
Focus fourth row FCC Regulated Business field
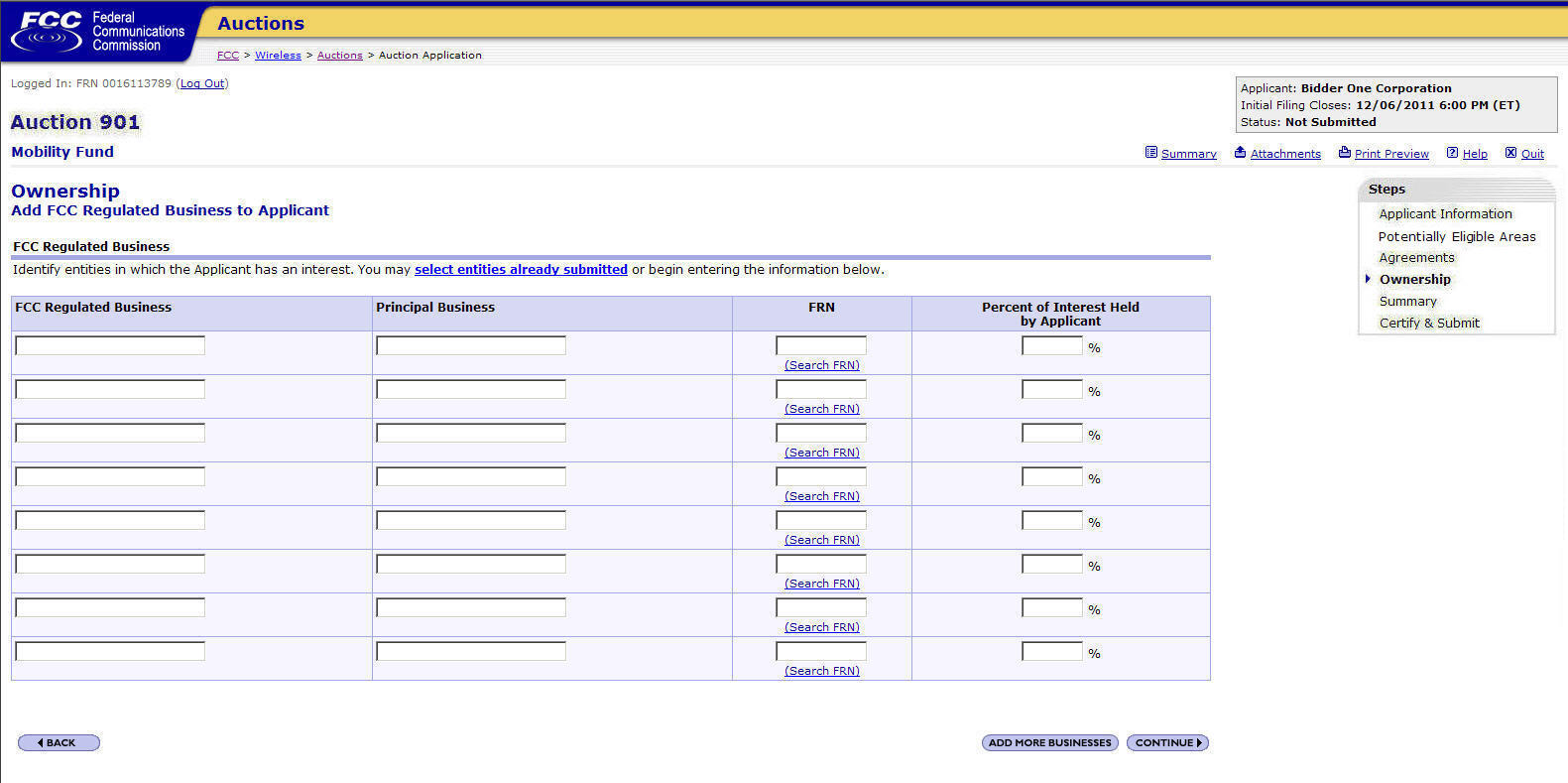click(x=110, y=476)
